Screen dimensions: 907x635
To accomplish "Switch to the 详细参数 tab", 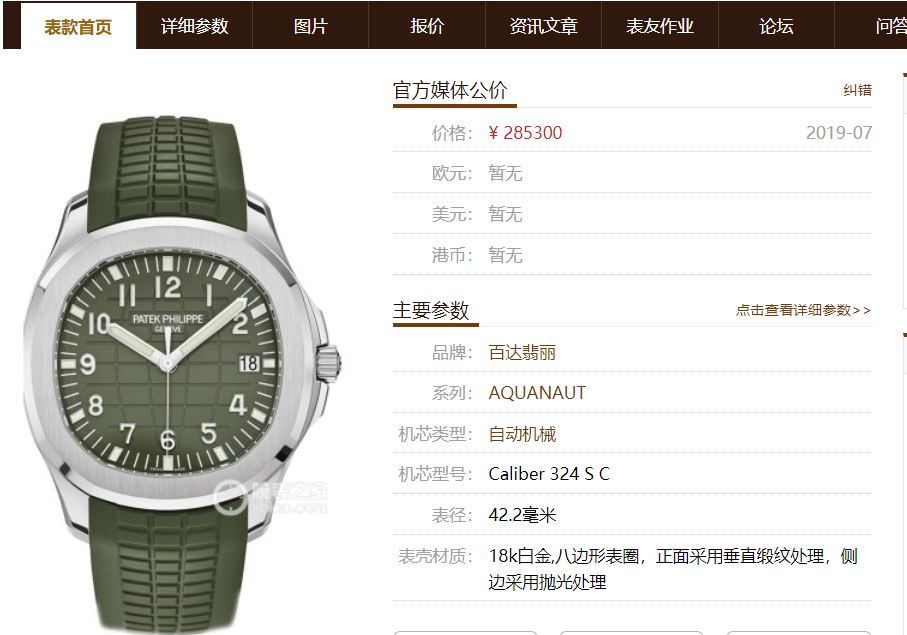I will 194,26.
